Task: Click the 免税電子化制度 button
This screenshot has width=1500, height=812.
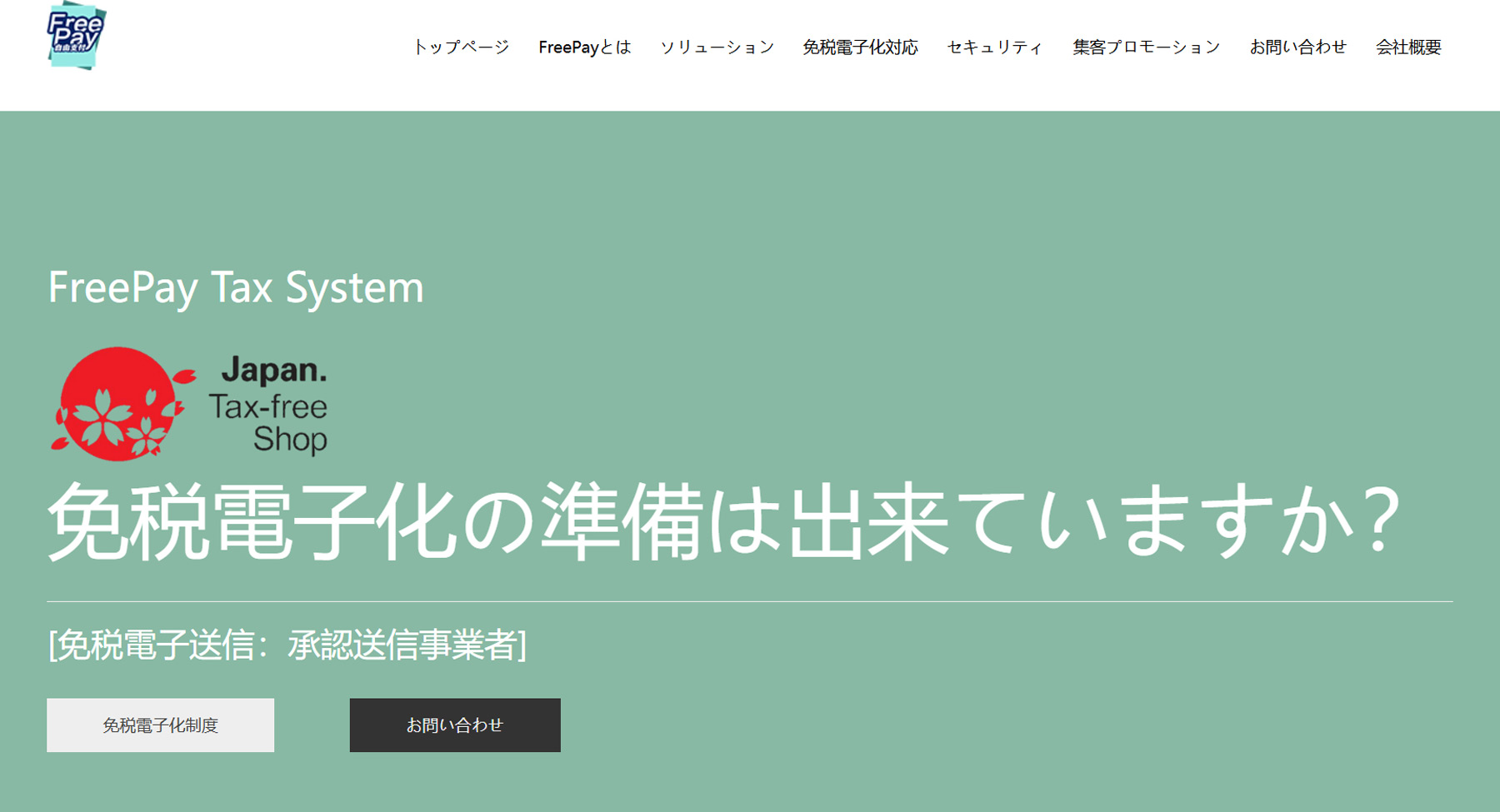Action: click(x=160, y=725)
